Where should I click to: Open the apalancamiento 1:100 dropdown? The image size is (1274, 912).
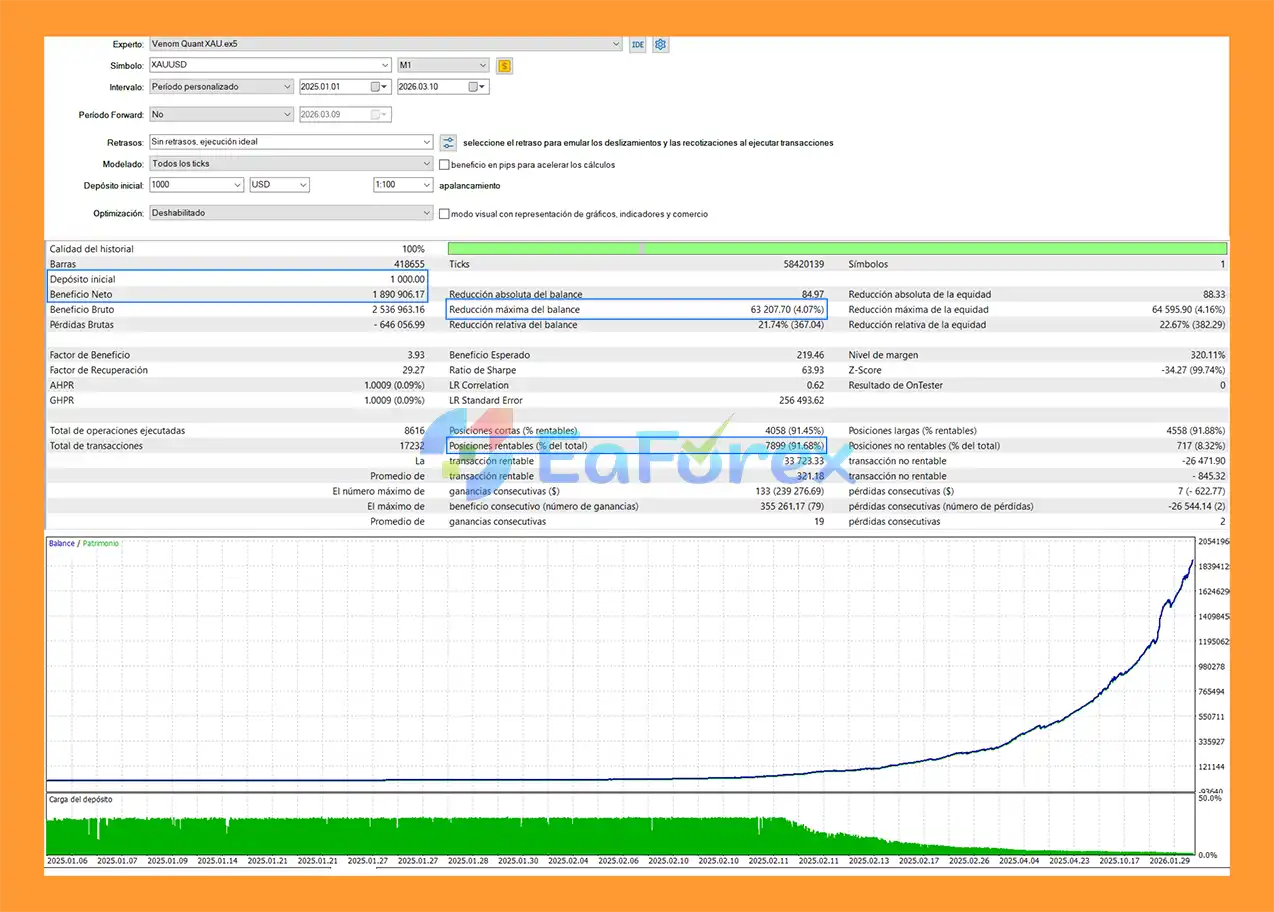point(402,185)
